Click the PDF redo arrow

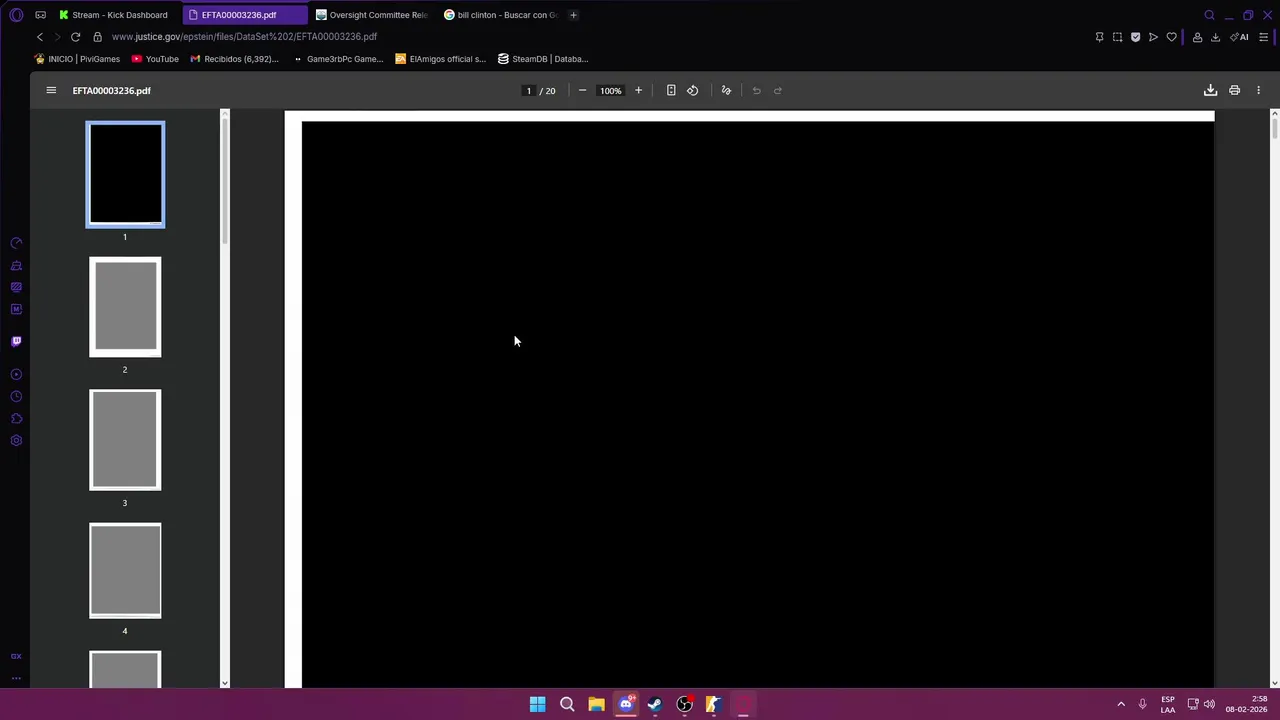click(778, 90)
